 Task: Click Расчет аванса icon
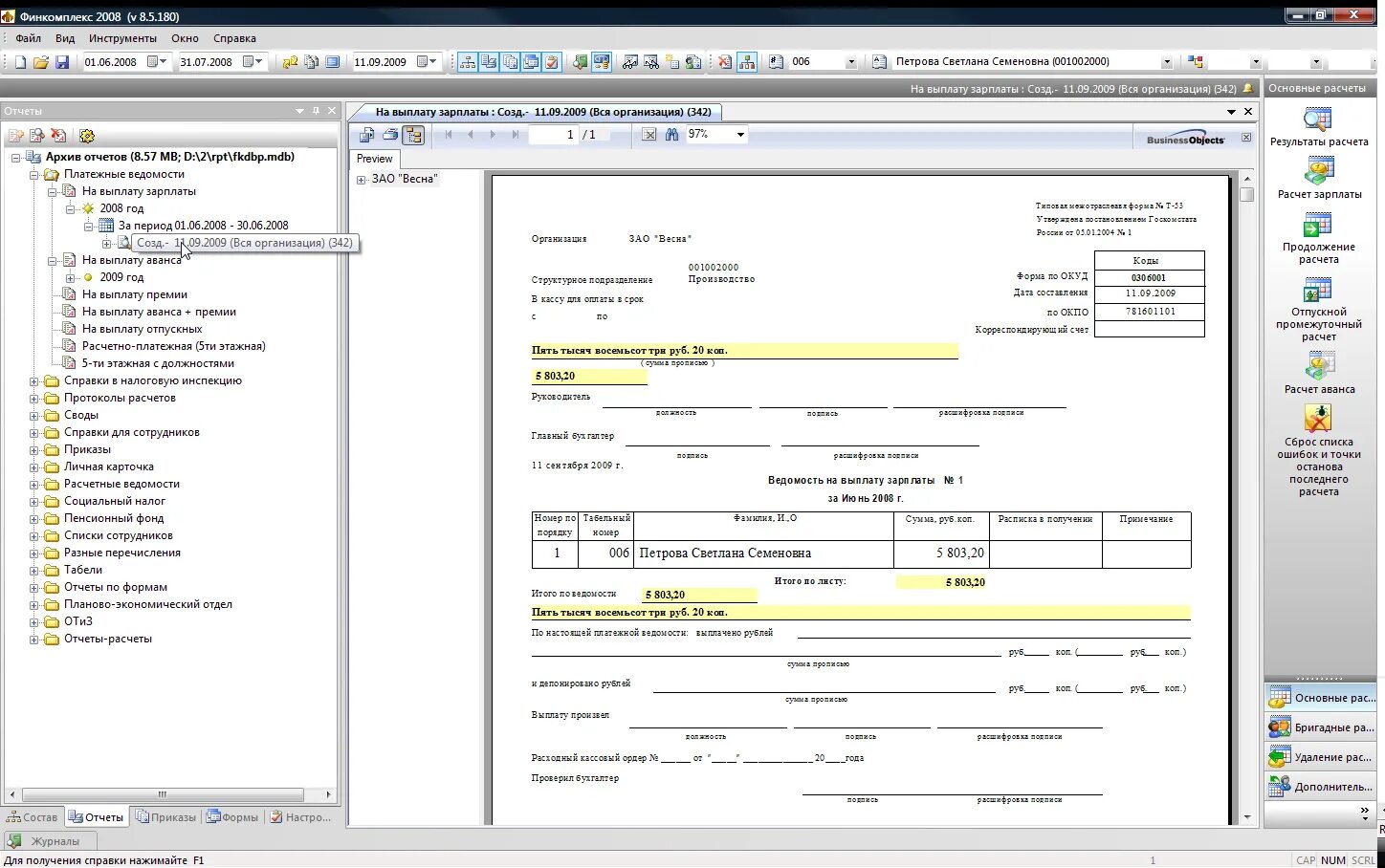1318,367
